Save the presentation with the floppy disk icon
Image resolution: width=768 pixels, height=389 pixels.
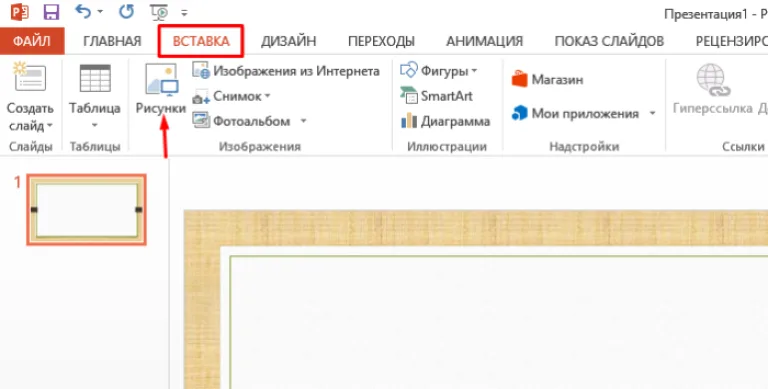[x=51, y=12]
